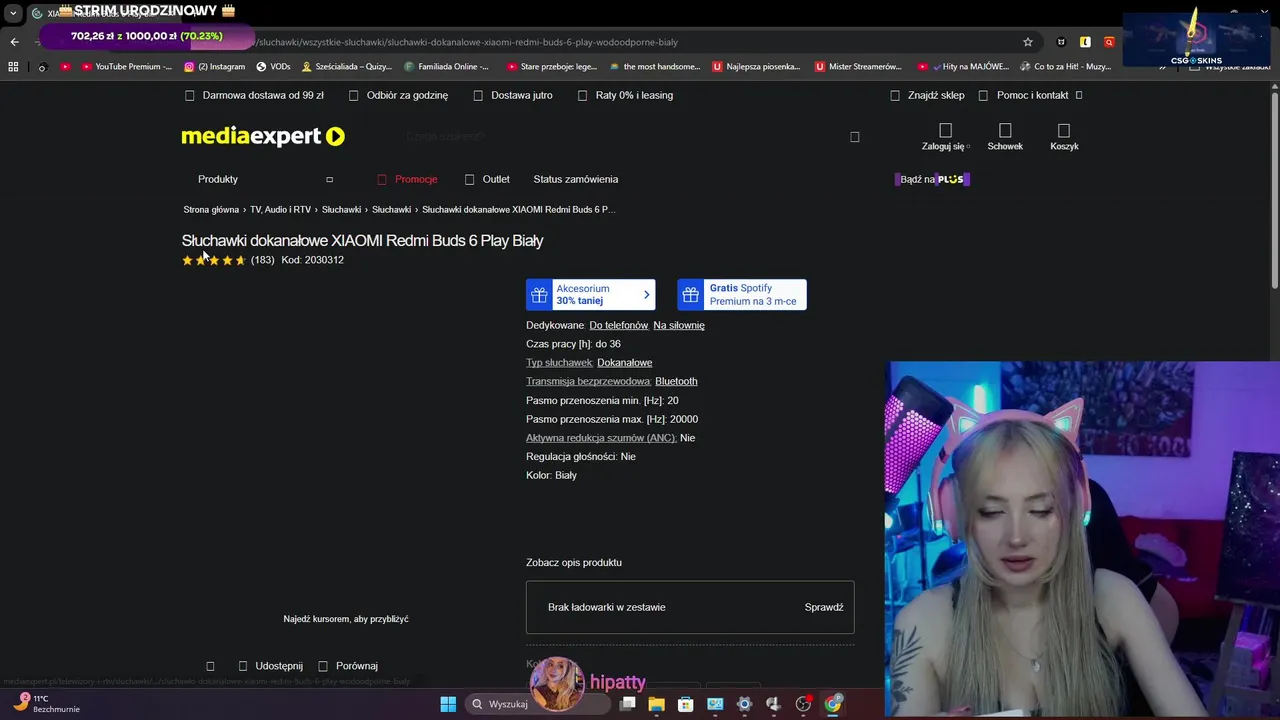1280x720 pixels.
Task: Click the gift icon on Akcesorium 30% taniej
Action: pyautogui.click(x=539, y=295)
